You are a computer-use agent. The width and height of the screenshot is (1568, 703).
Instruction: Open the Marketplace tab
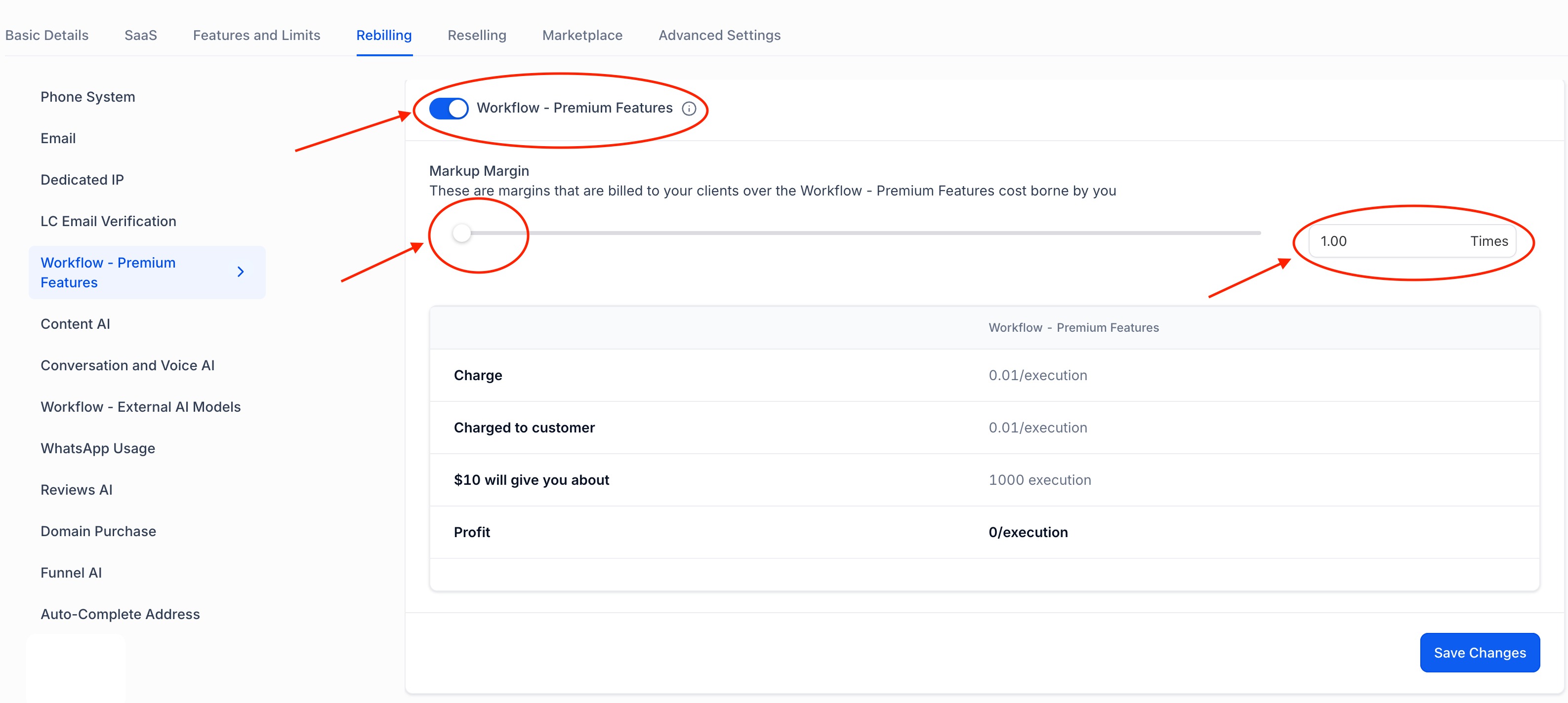click(582, 35)
